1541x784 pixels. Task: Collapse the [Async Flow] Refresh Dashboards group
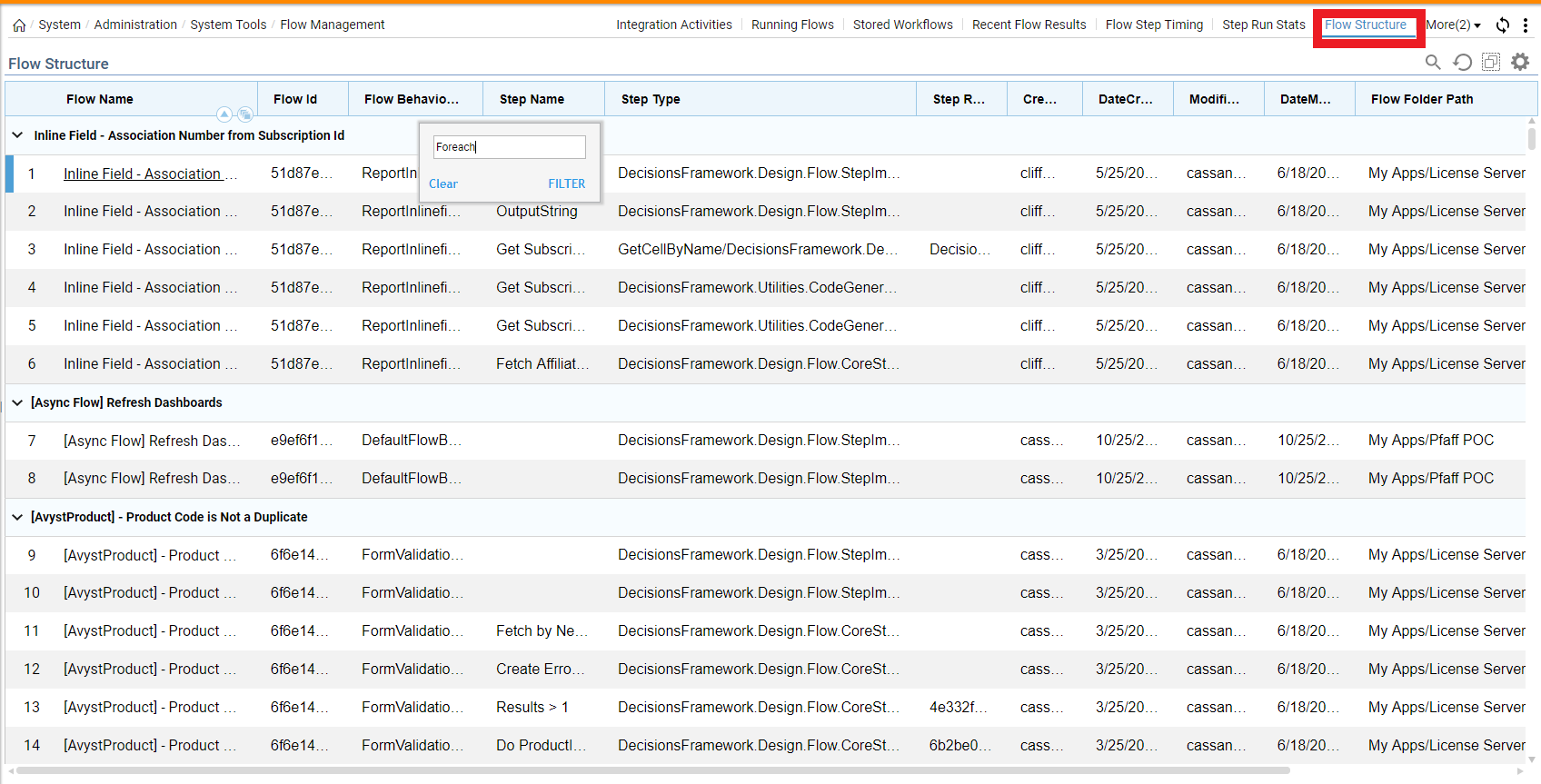(17, 402)
